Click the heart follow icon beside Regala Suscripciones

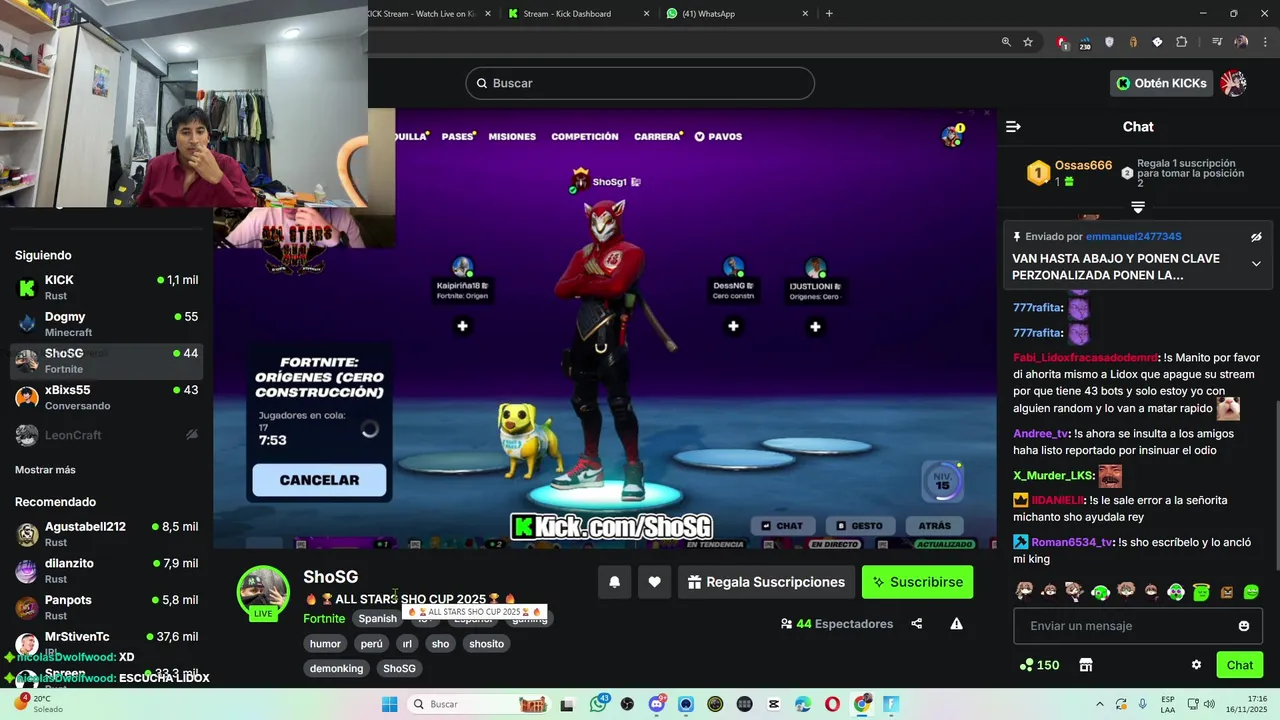(x=654, y=582)
